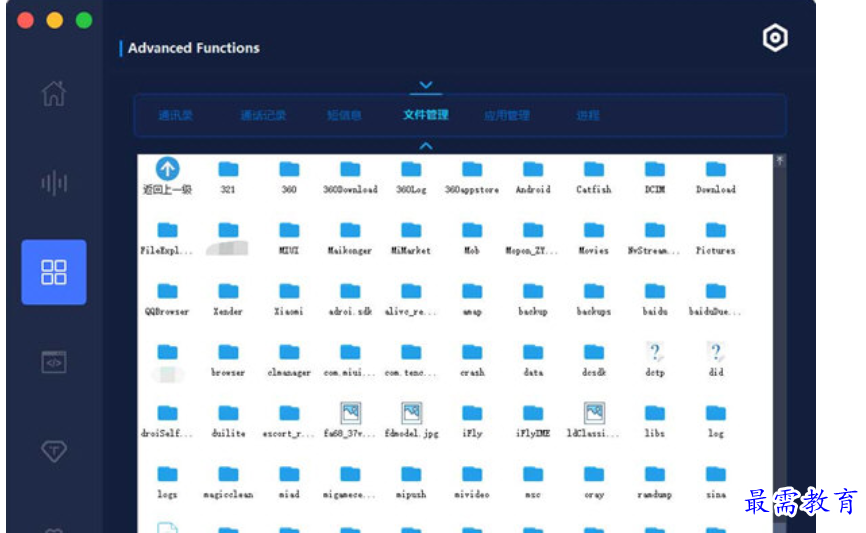Open the mivideo folder
Viewport: 866px width, 533px height.
472,474
